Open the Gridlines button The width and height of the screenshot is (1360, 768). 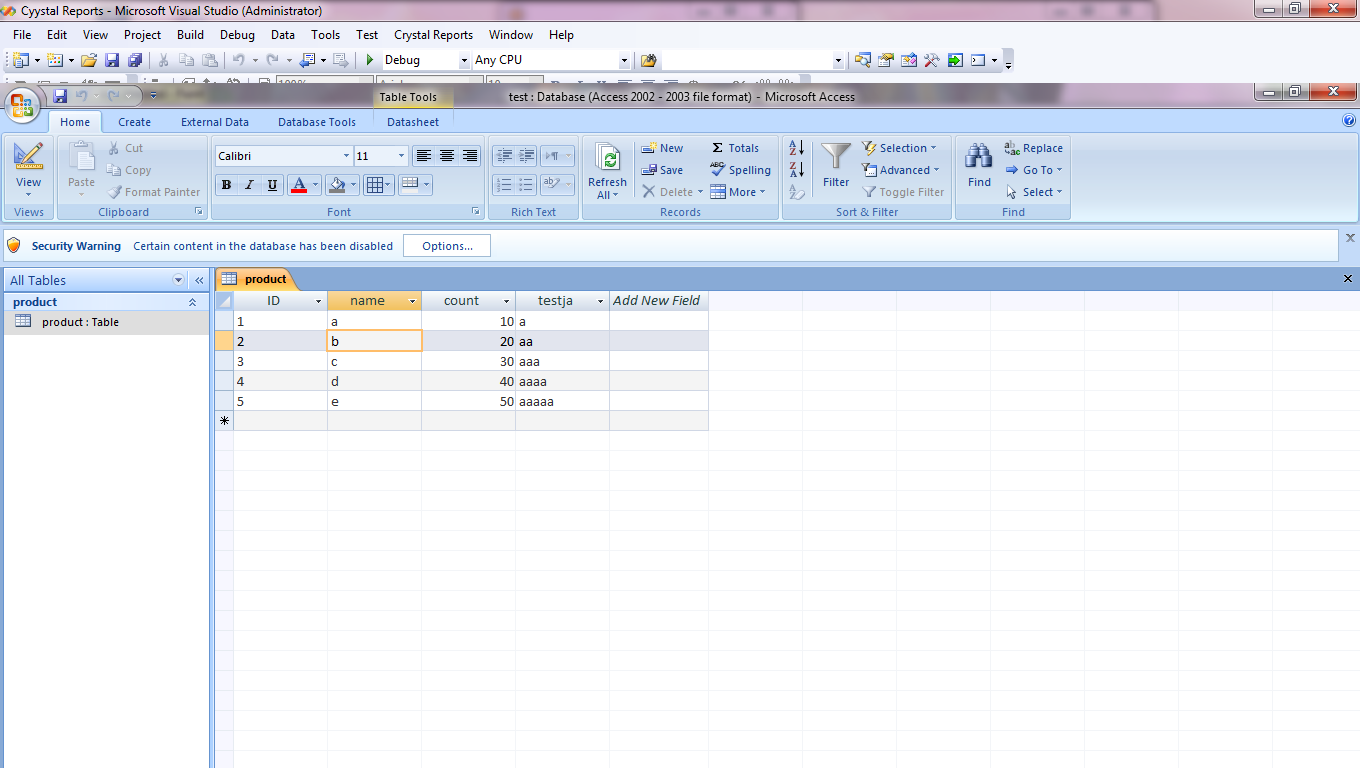pos(379,185)
